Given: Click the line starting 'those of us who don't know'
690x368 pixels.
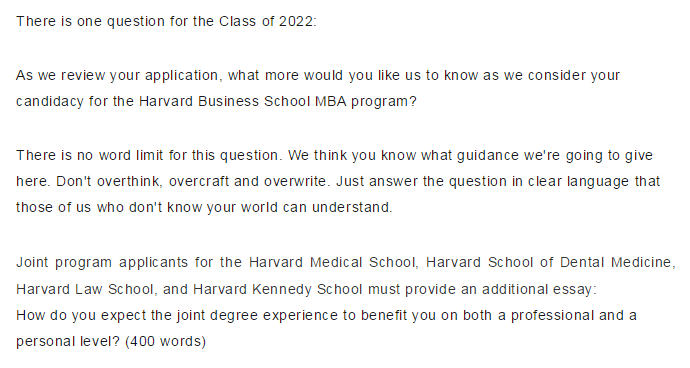Looking at the screenshot, I should point(204,207).
